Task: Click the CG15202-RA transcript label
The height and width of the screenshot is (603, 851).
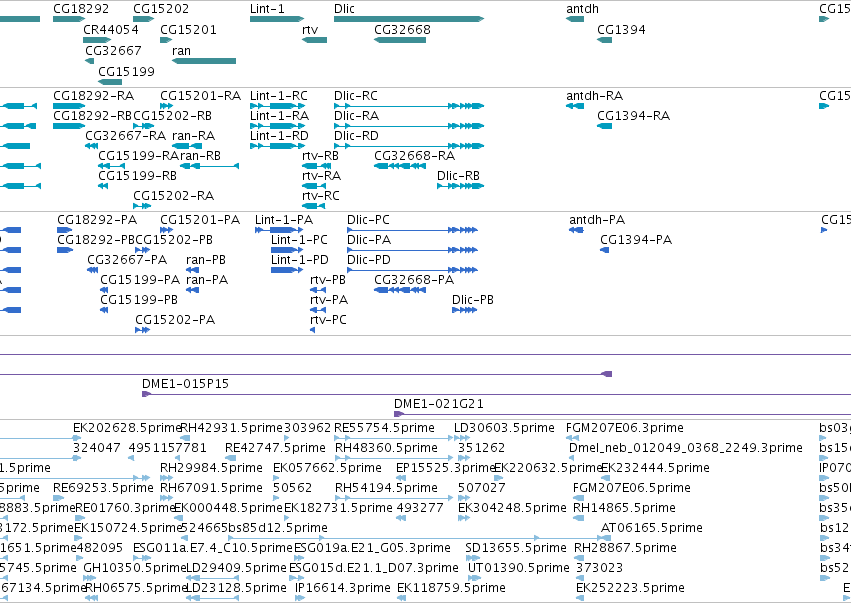Action: pos(174,196)
